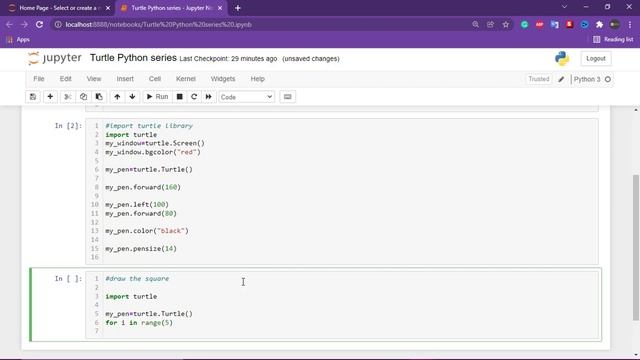The width and height of the screenshot is (640, 360).
Task: Open the View menu
Action: [94, 79]
